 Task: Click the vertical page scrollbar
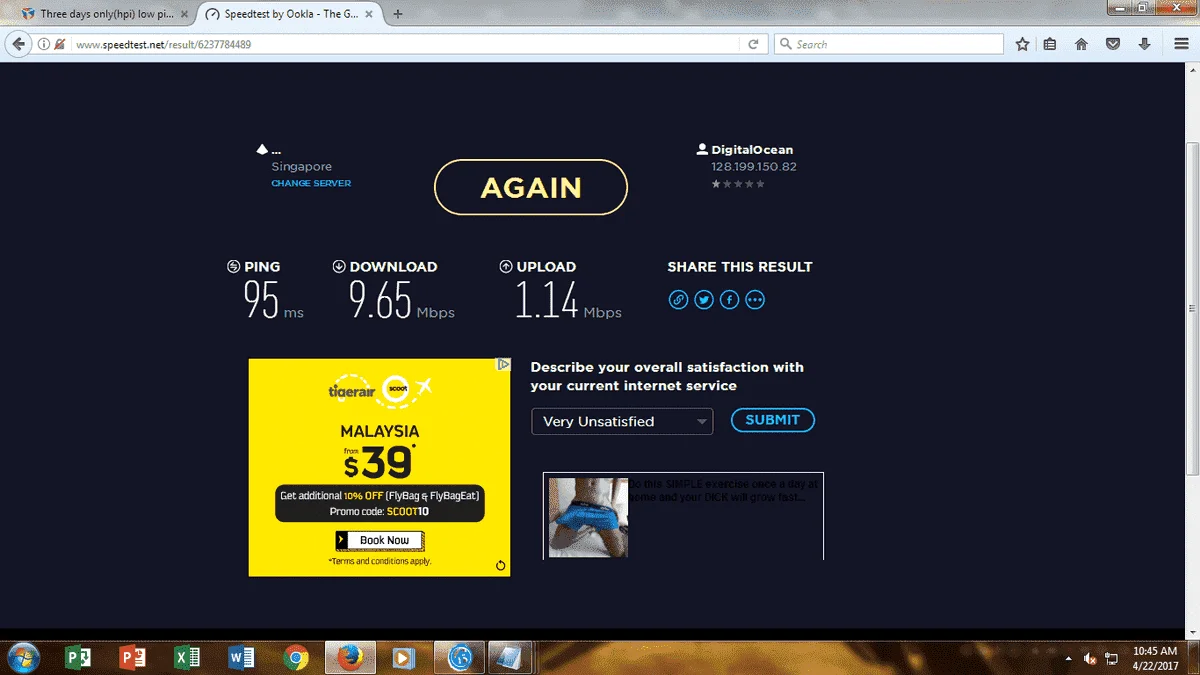1192,310
